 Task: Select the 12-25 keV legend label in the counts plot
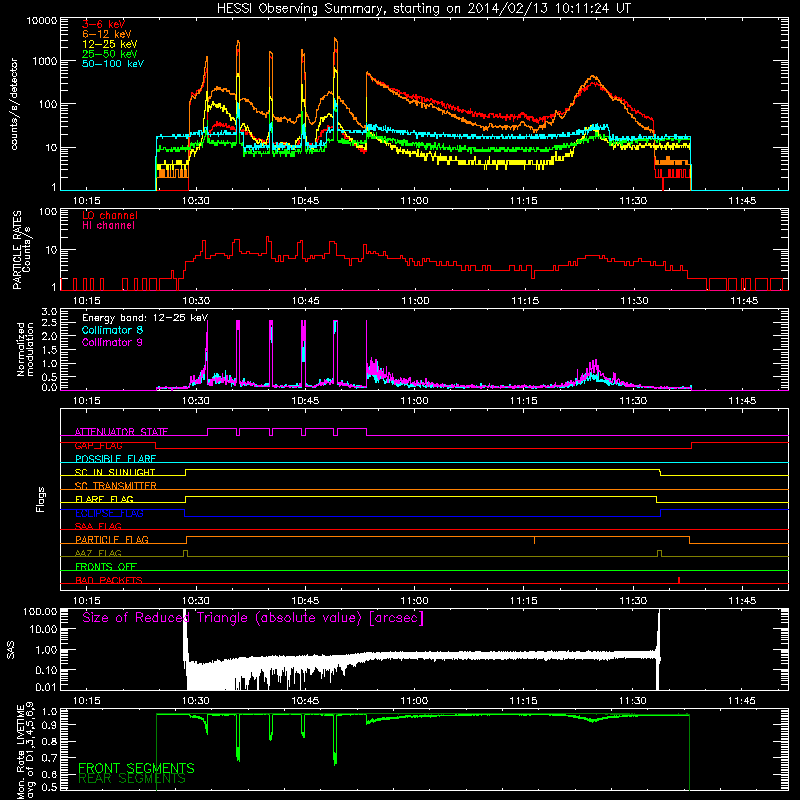click(110, 44)
